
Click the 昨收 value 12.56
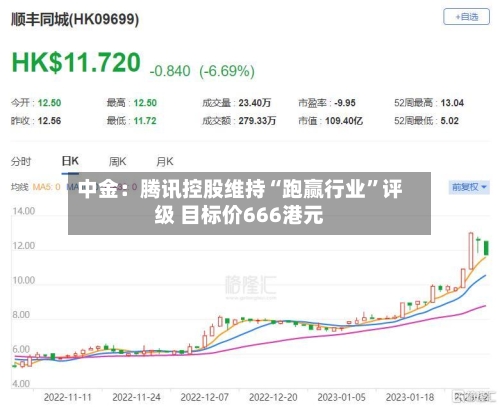click(49, 121)
